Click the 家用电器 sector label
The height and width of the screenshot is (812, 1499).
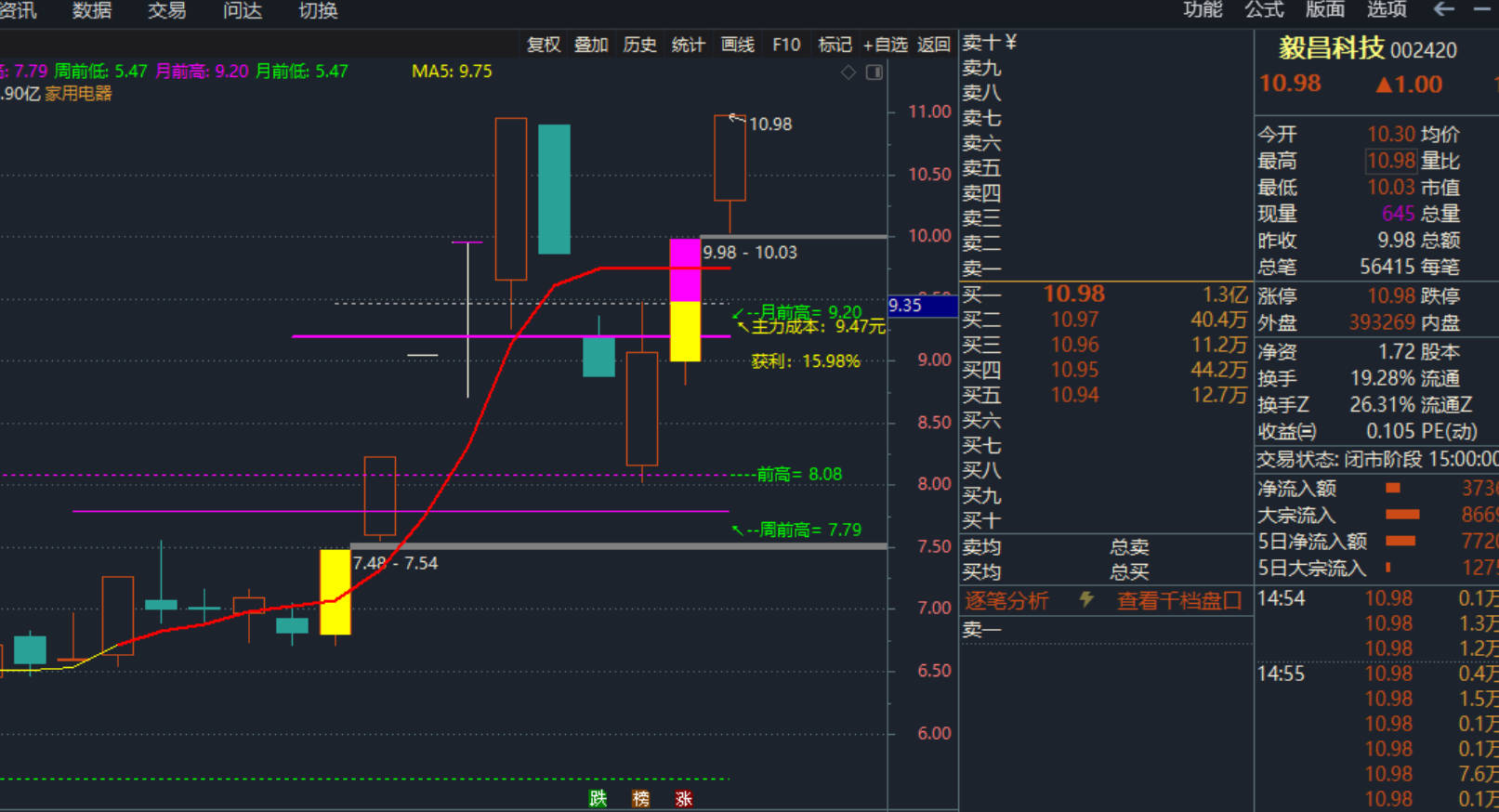pos(78,94)
